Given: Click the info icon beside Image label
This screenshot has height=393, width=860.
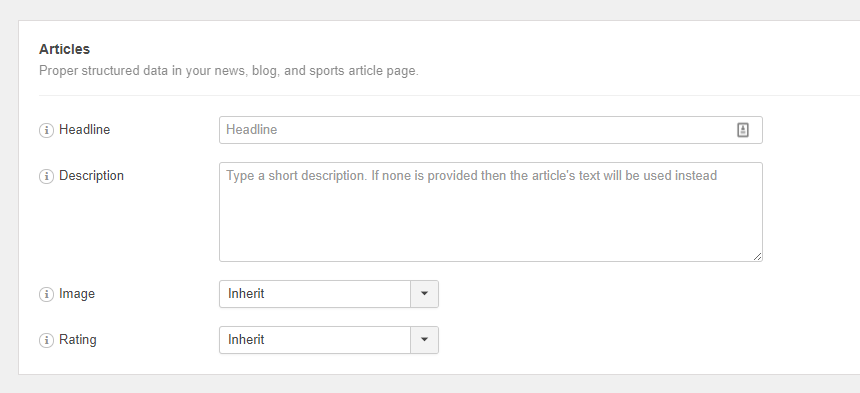Looking at the screenshot, I should click(46, 294).
